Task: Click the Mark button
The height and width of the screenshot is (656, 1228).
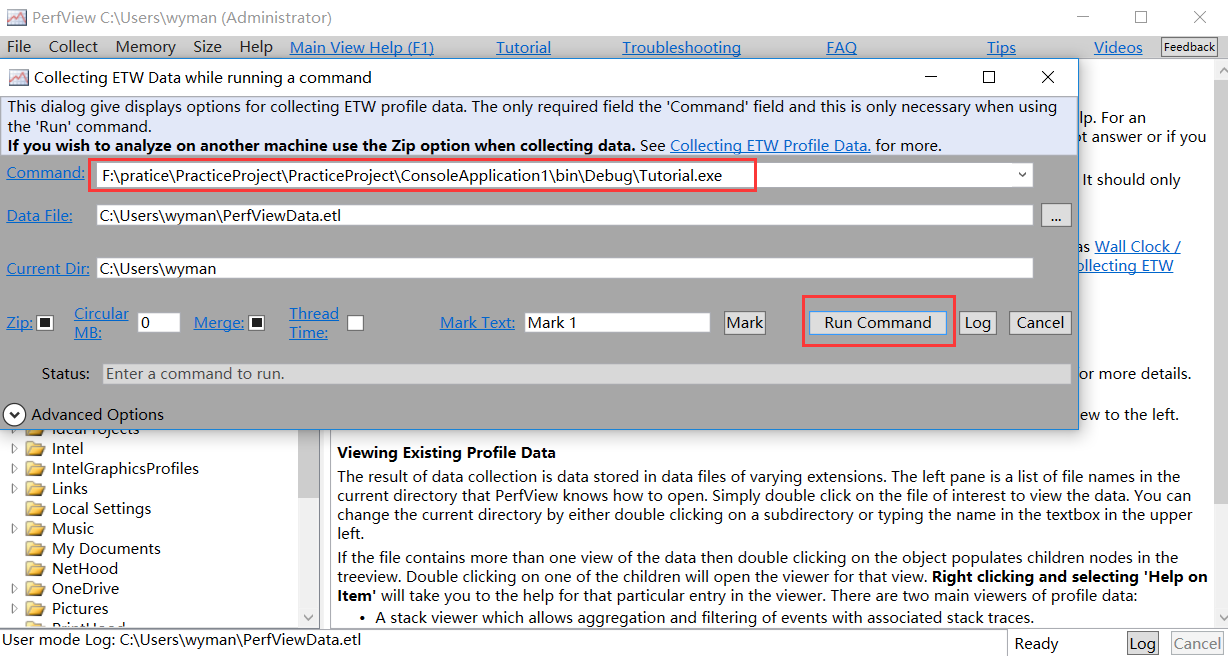Action: coord(745,323)
